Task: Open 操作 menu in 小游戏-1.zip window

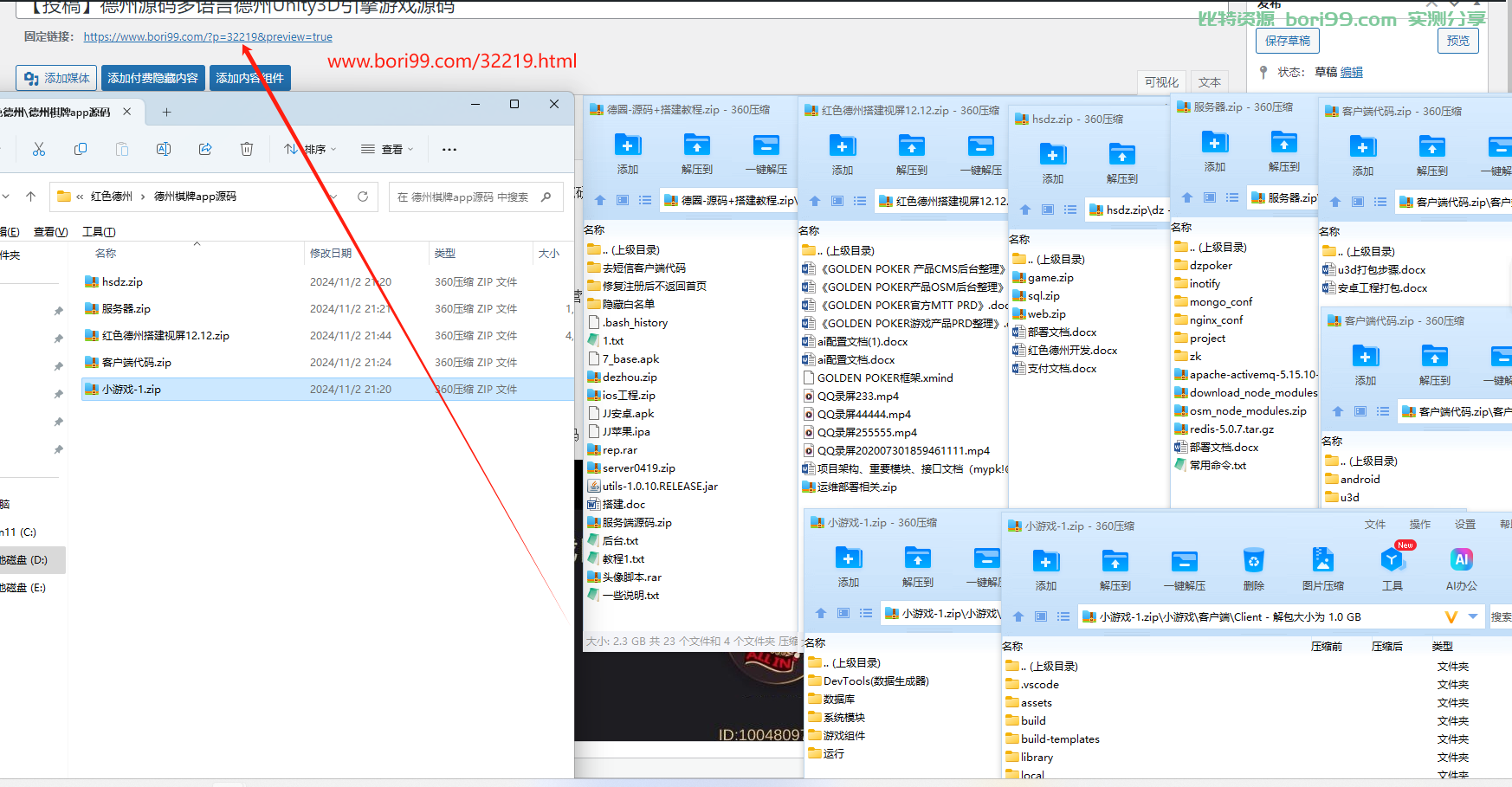Action: tap(1420, 525)
